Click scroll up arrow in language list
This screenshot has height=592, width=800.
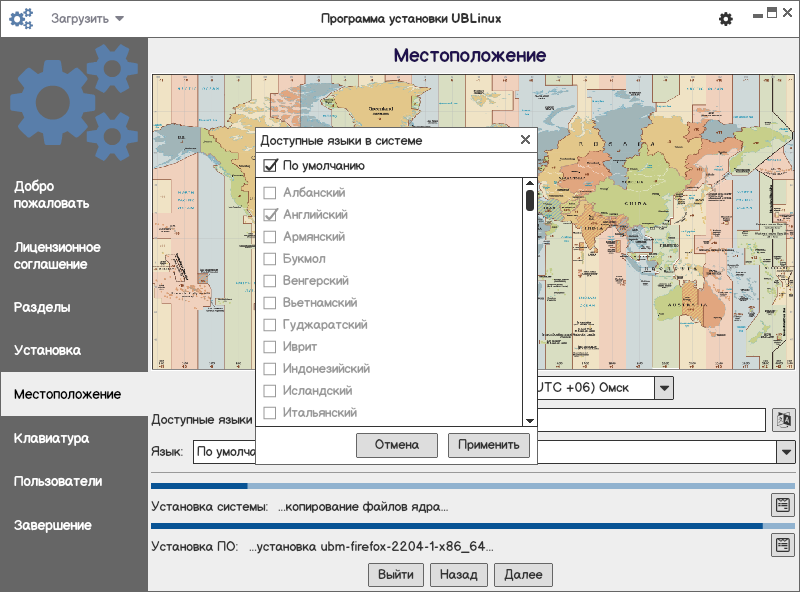[x=530, y=183]
